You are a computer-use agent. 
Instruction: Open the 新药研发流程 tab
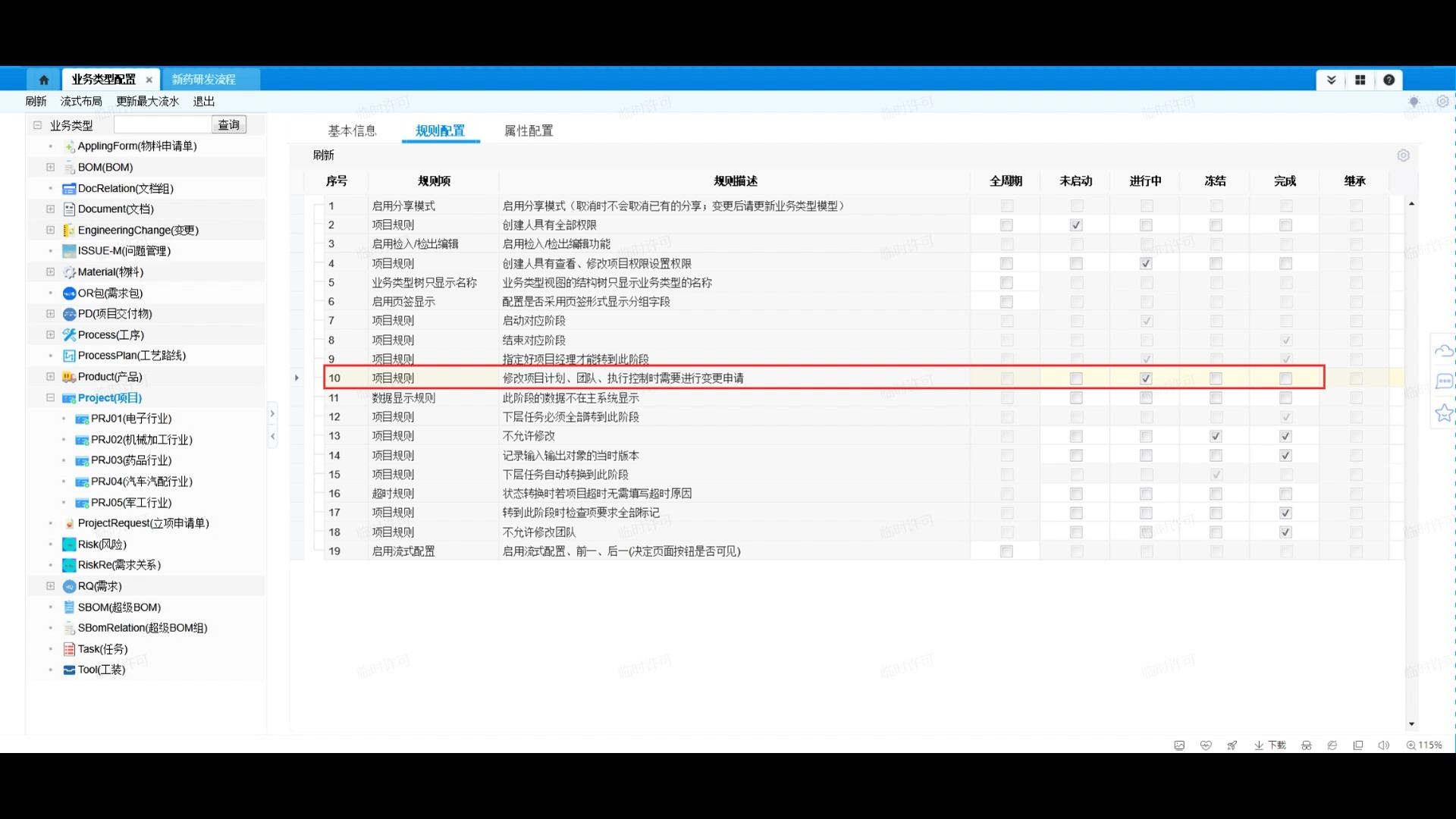204,80
